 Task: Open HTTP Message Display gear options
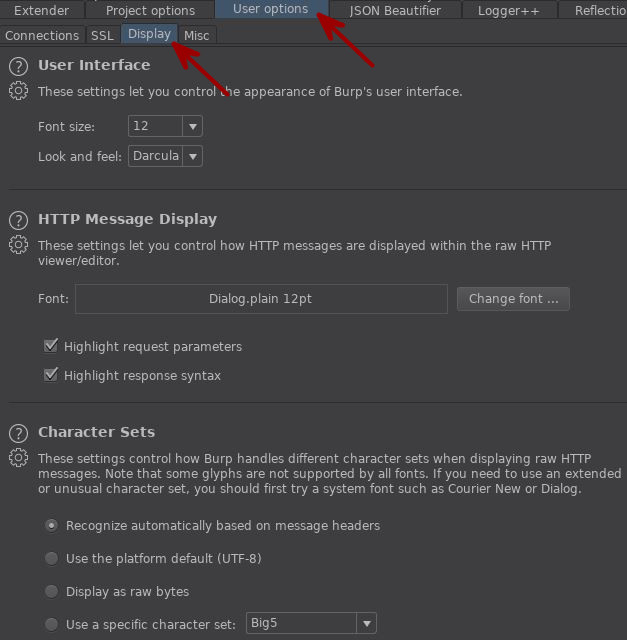click(18, 244)
